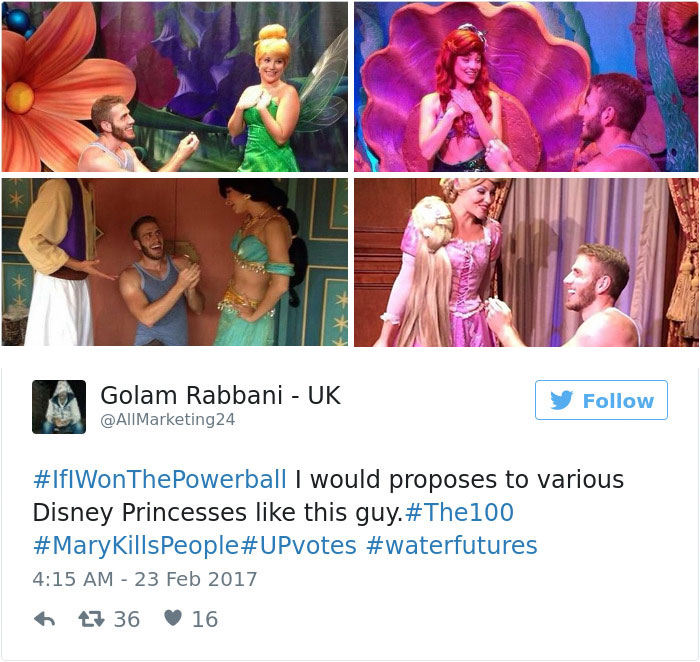Open the #The100 hashtag link

pos(459,512)
